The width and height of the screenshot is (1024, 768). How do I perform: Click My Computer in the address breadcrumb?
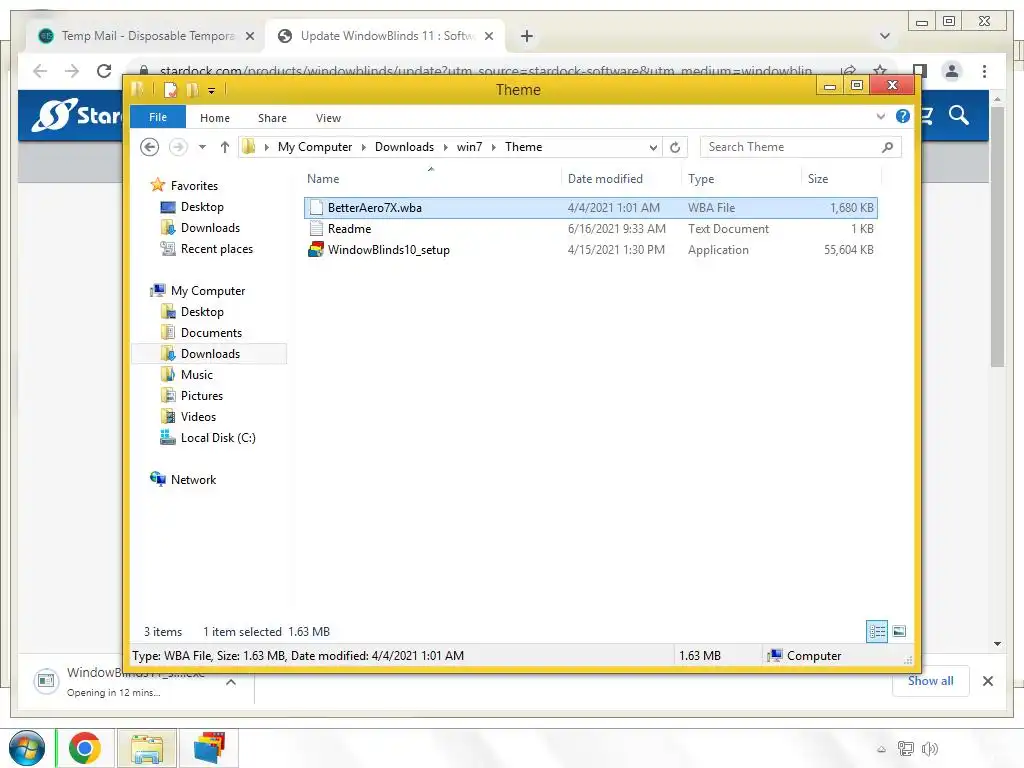pyautogui.click(x=315, y=147)
